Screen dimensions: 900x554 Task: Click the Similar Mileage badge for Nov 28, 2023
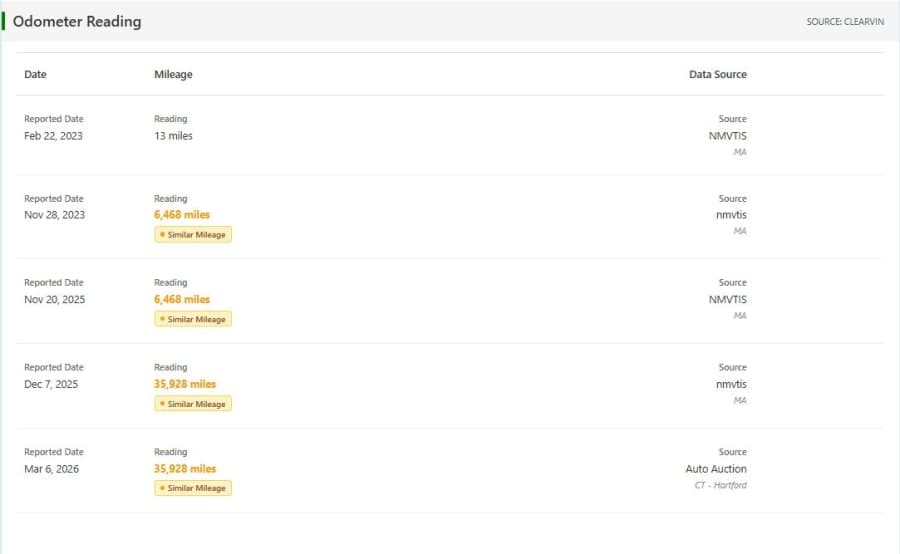(x=193, y=234)
